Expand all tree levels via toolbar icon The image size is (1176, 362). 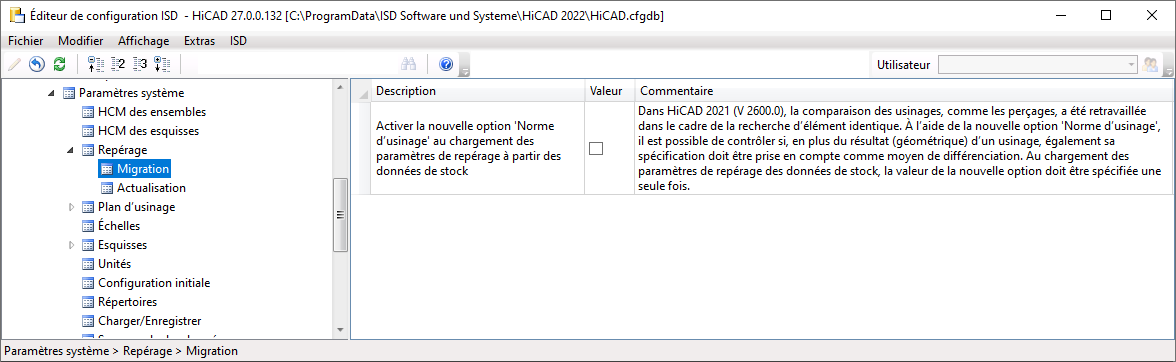click(163, 64)
